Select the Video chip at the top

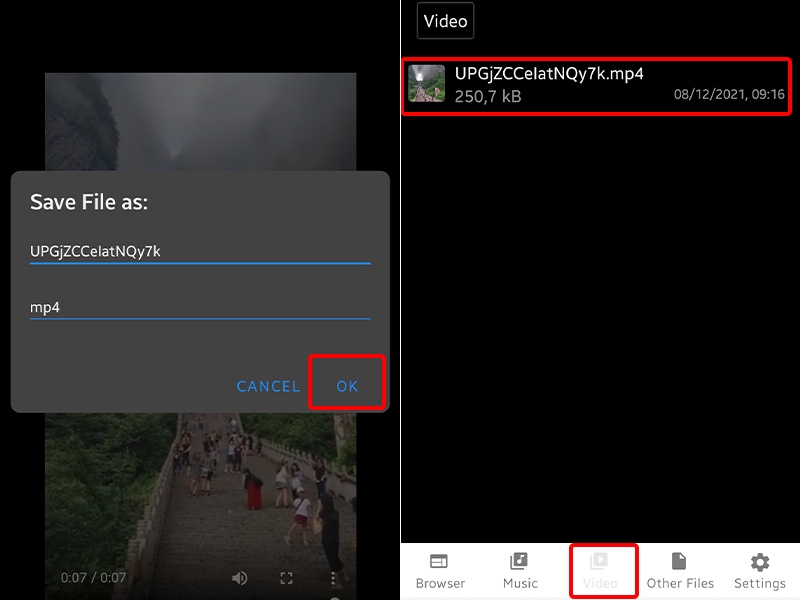[x=445, y=20]
